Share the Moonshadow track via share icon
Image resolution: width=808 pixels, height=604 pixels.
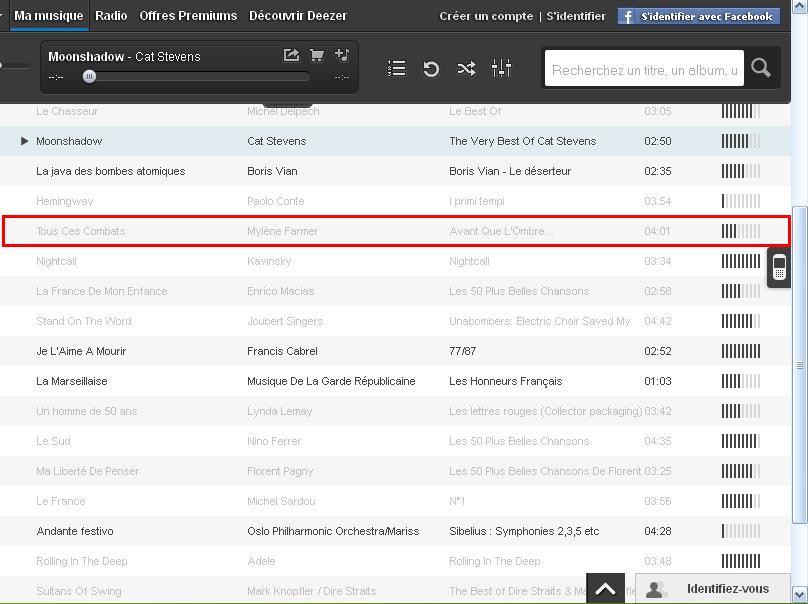(291, 55)
